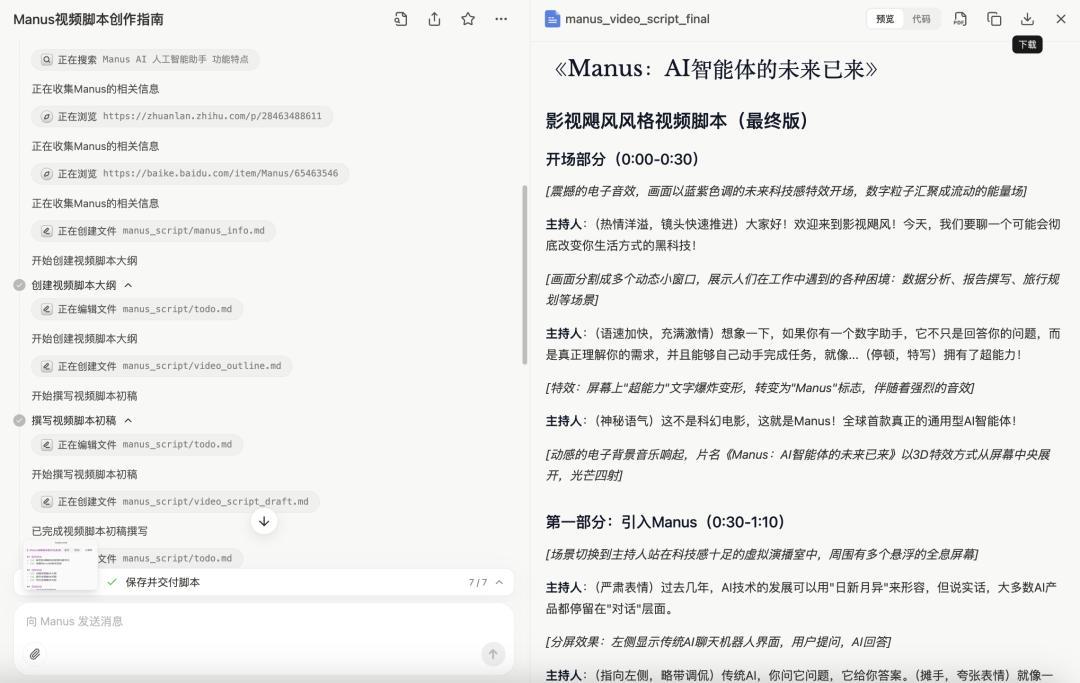Expand the 7/7 task progress chevron
This screenshot has height=683, width=1080.
[499, 582]
